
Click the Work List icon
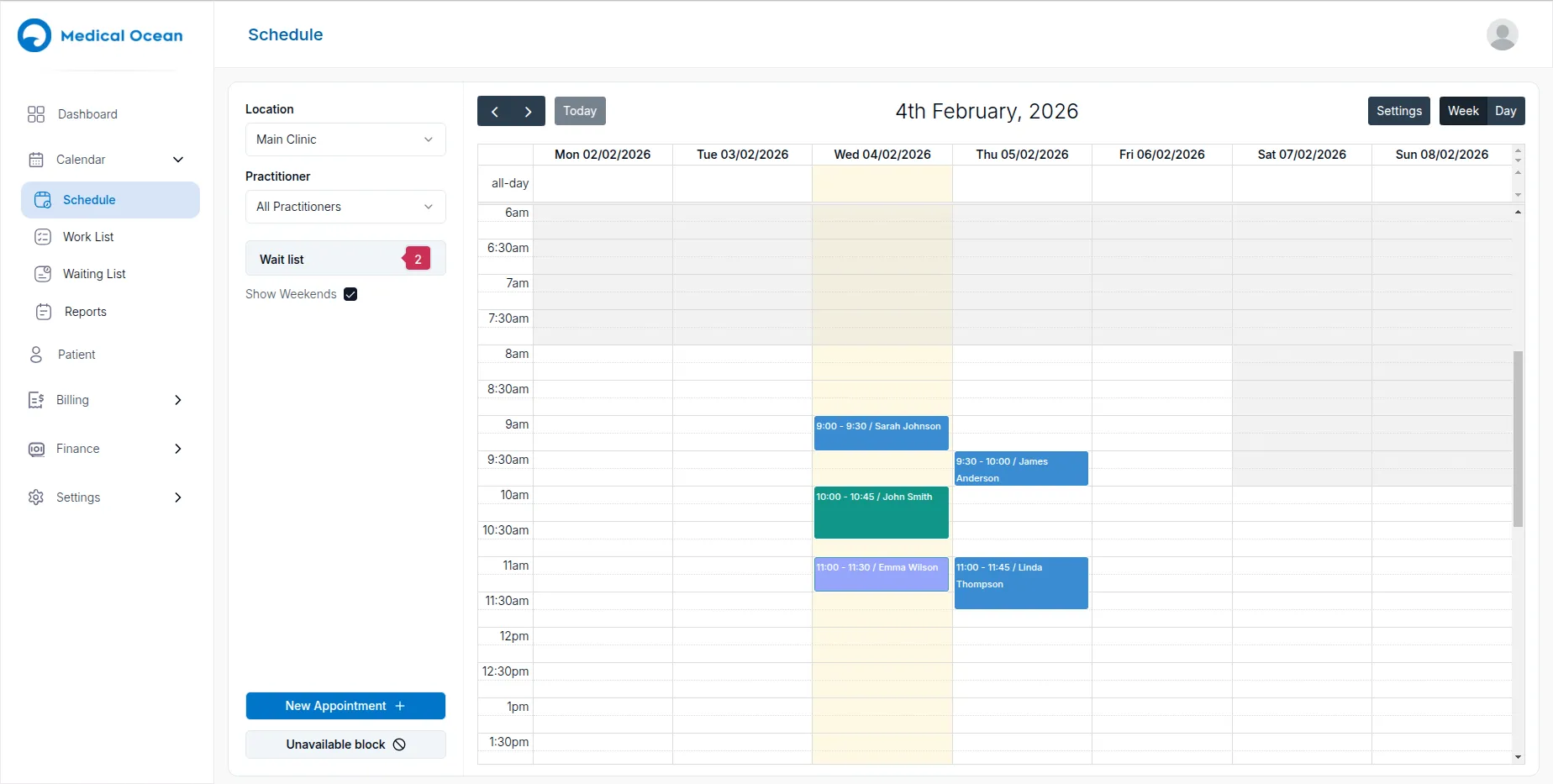(44, 237)
